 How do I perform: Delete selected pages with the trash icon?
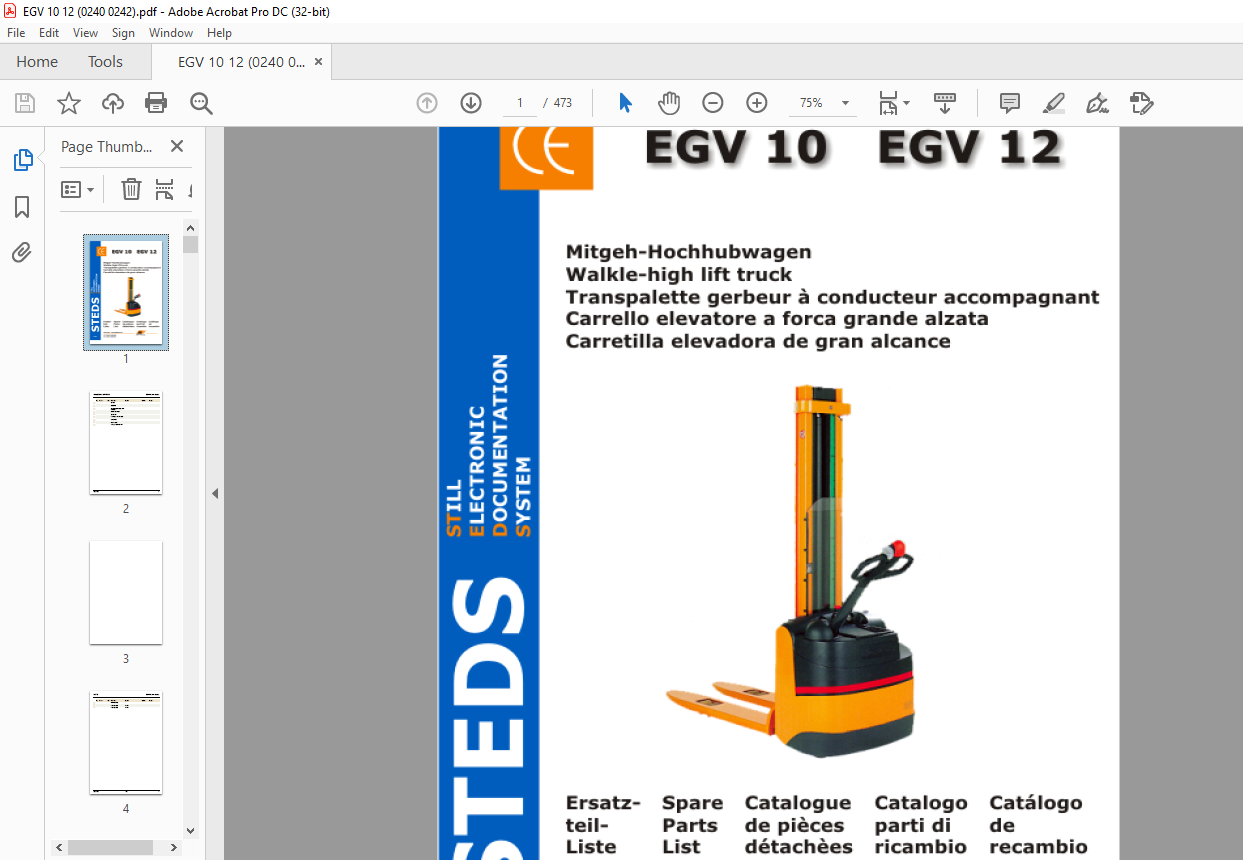click(131, 189)
